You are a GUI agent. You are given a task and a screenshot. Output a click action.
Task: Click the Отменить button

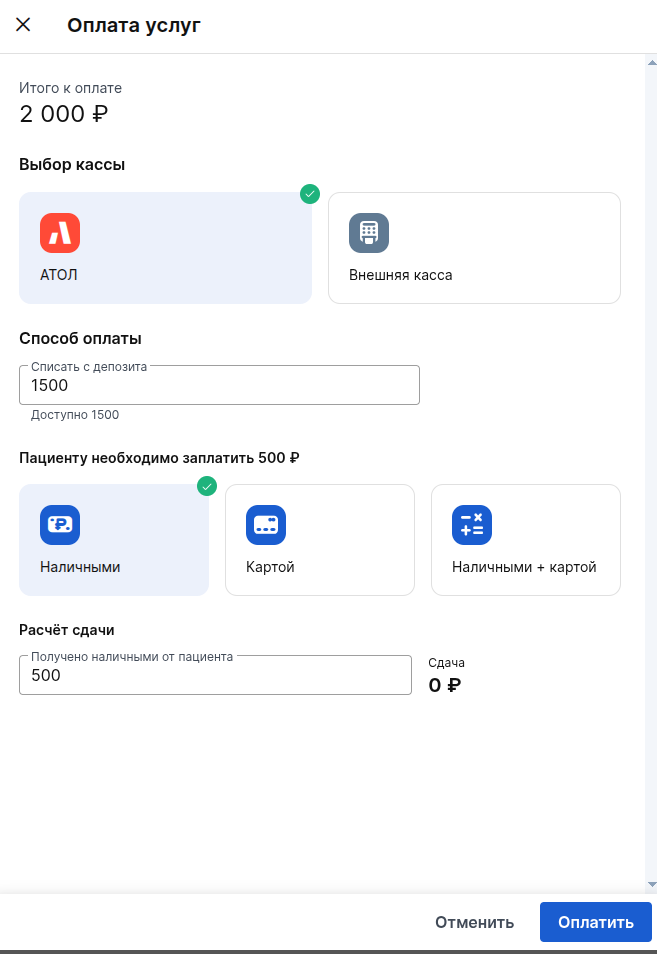click(474, 922)
